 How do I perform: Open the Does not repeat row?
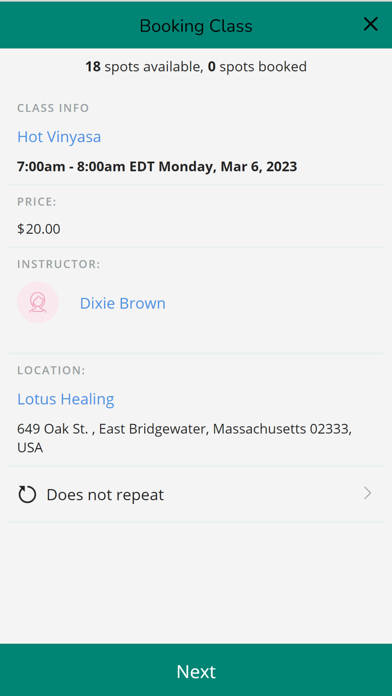pyautogui.click(x=196, y=494)
